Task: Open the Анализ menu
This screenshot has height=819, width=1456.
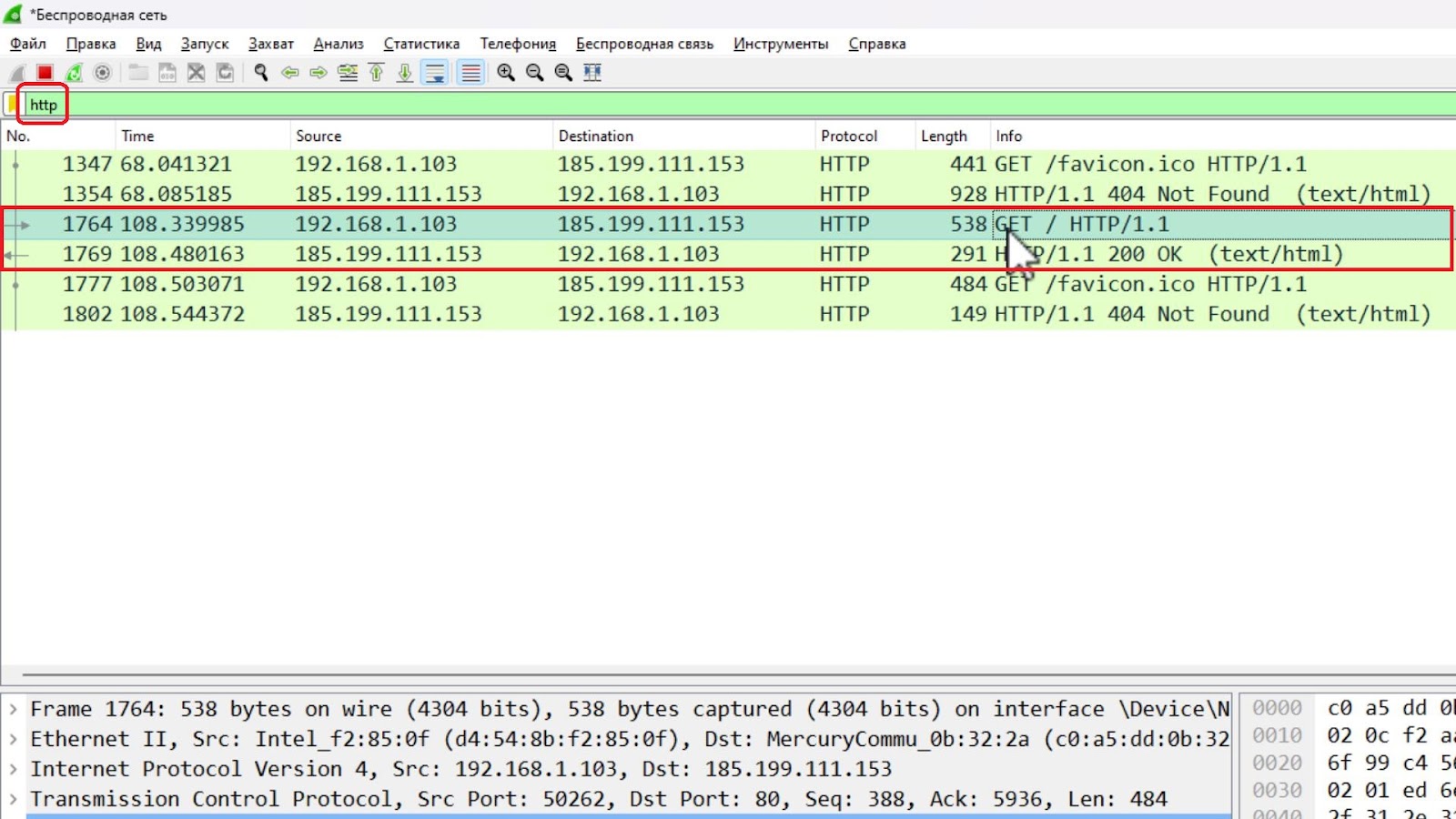Action: click(x=339, y=44)
